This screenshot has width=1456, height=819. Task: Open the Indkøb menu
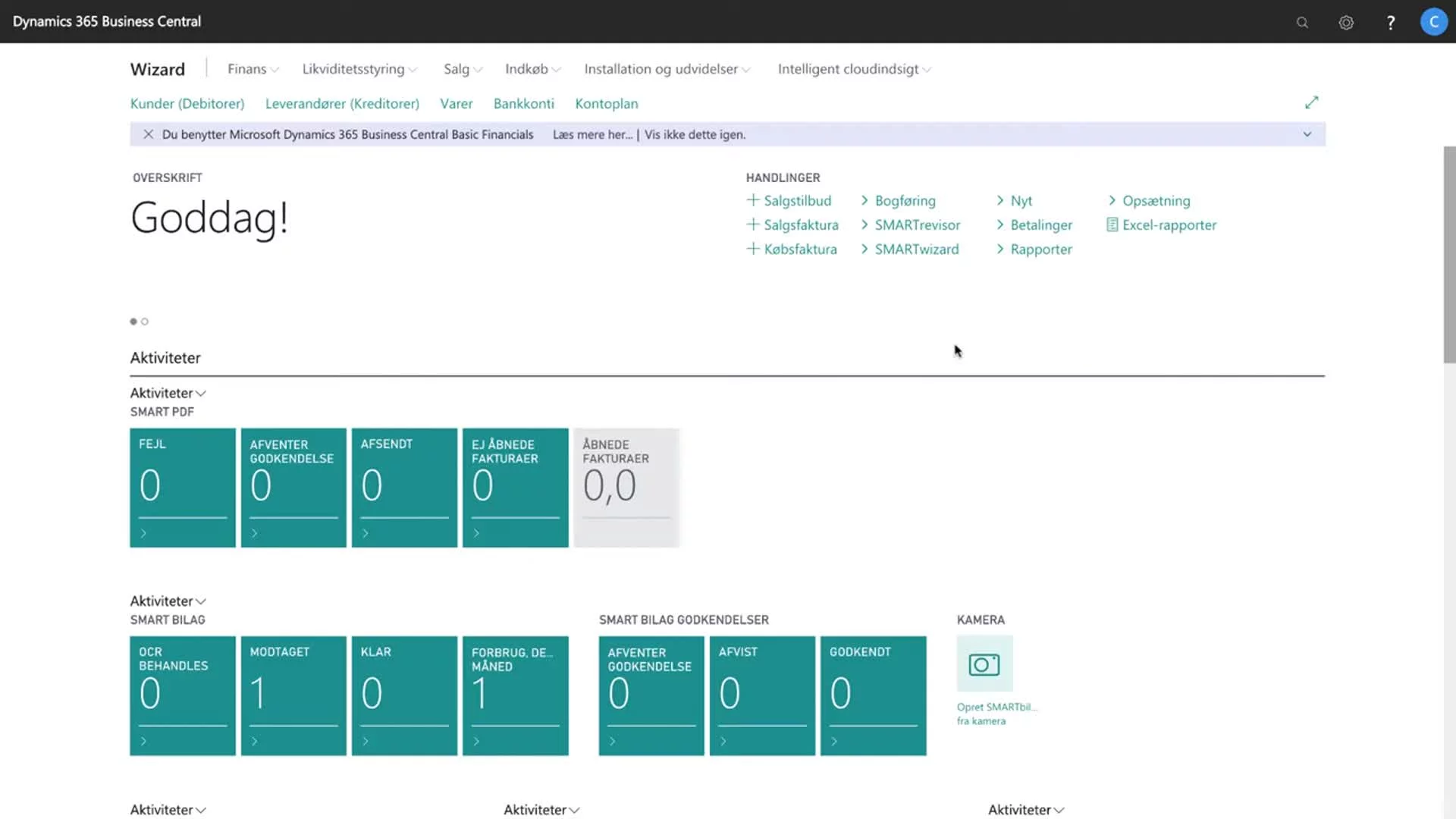(532, 69)
